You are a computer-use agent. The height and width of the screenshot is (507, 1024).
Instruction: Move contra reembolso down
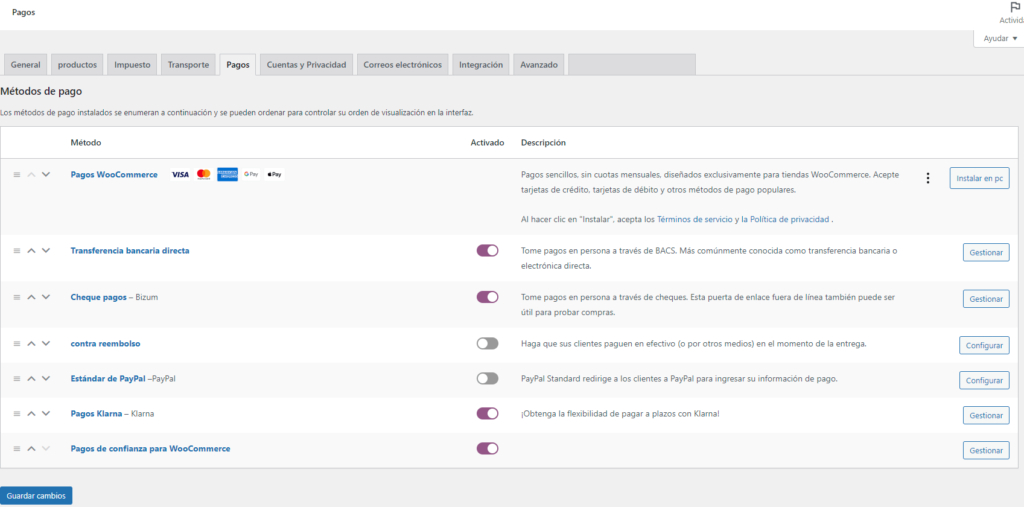click(x=46, y=343)
